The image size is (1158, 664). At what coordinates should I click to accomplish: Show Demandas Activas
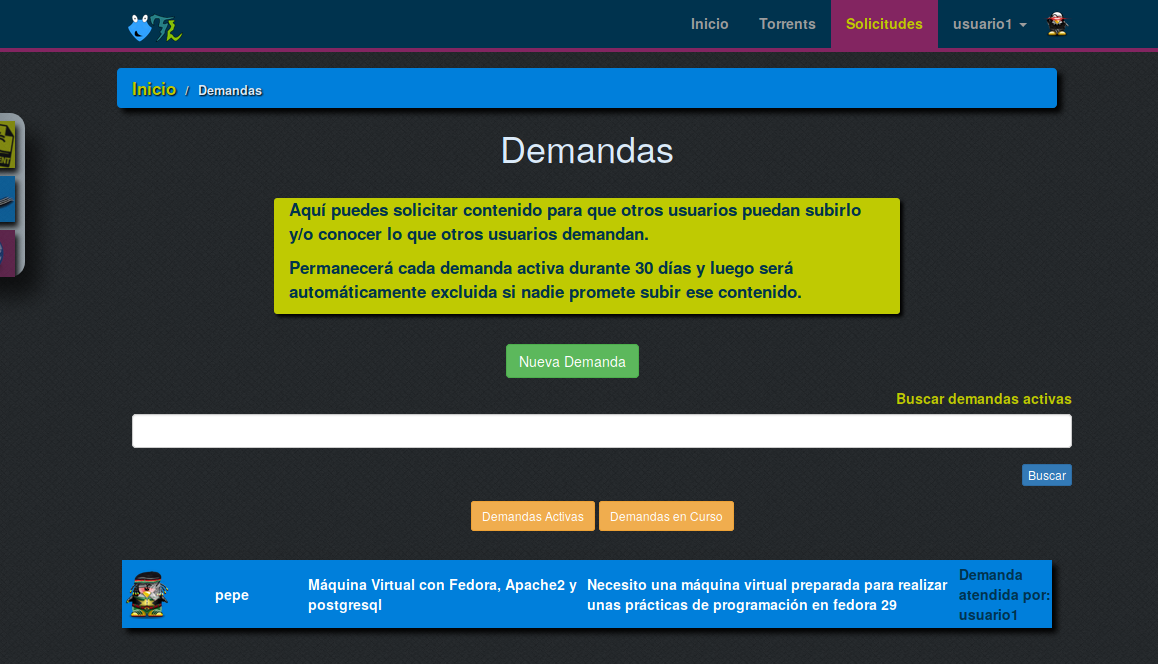532,516
